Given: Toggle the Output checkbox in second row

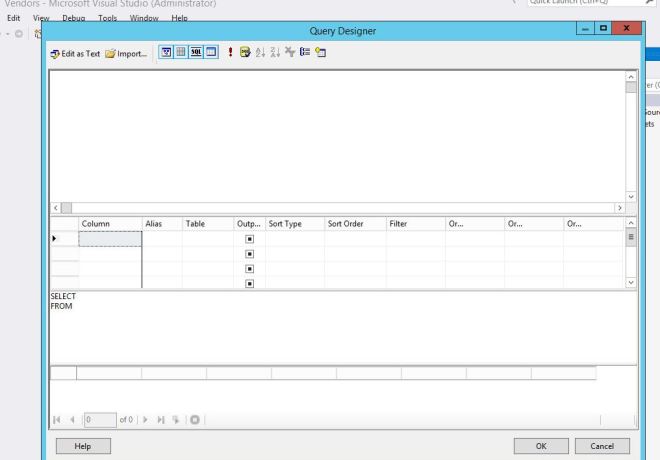Looking at the screenshot, I should click(249, 254).
